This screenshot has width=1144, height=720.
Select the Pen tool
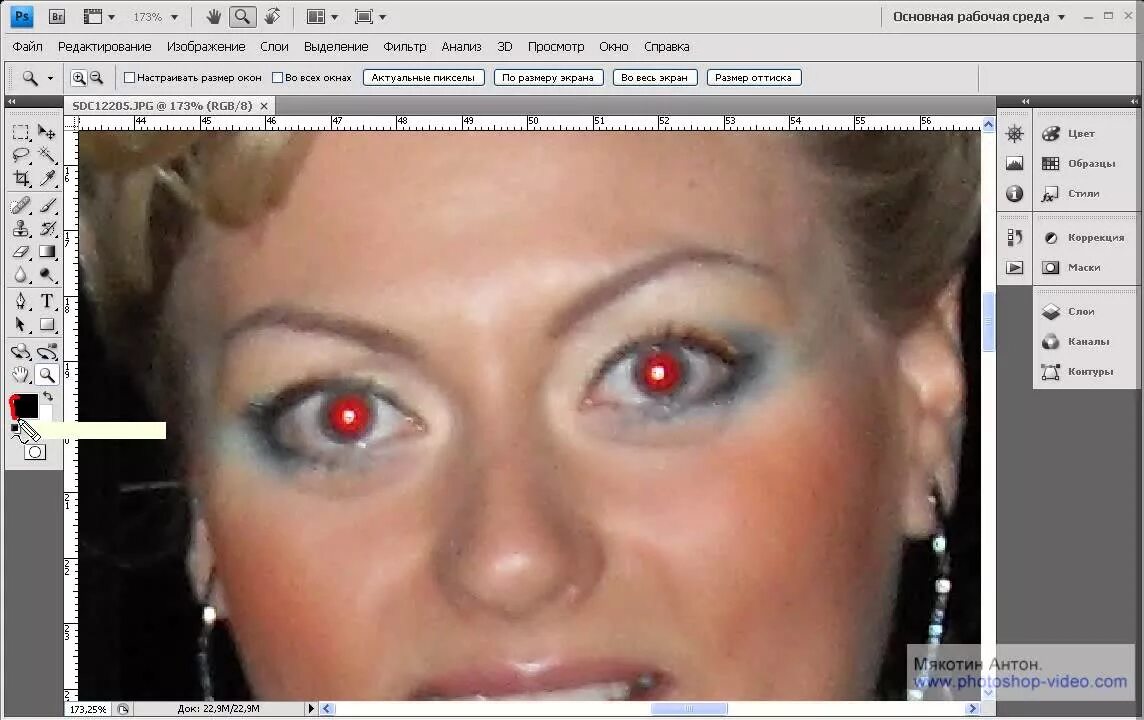coord(20,301)
